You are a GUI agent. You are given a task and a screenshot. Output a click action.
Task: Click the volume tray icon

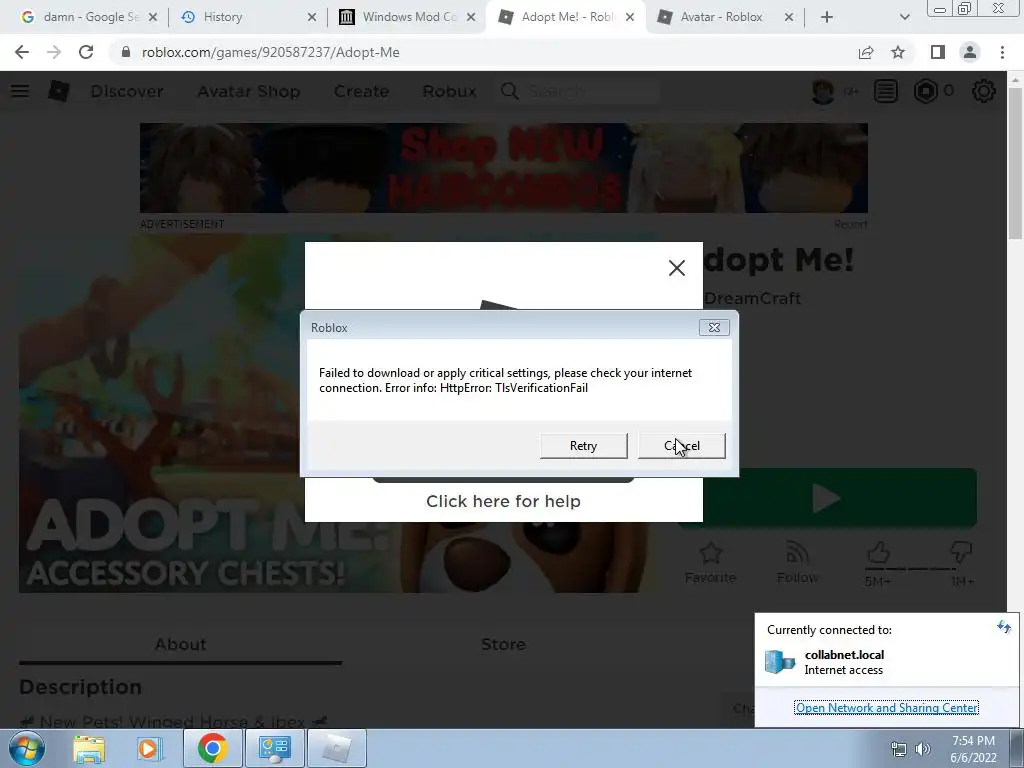[x=923, y=749]
